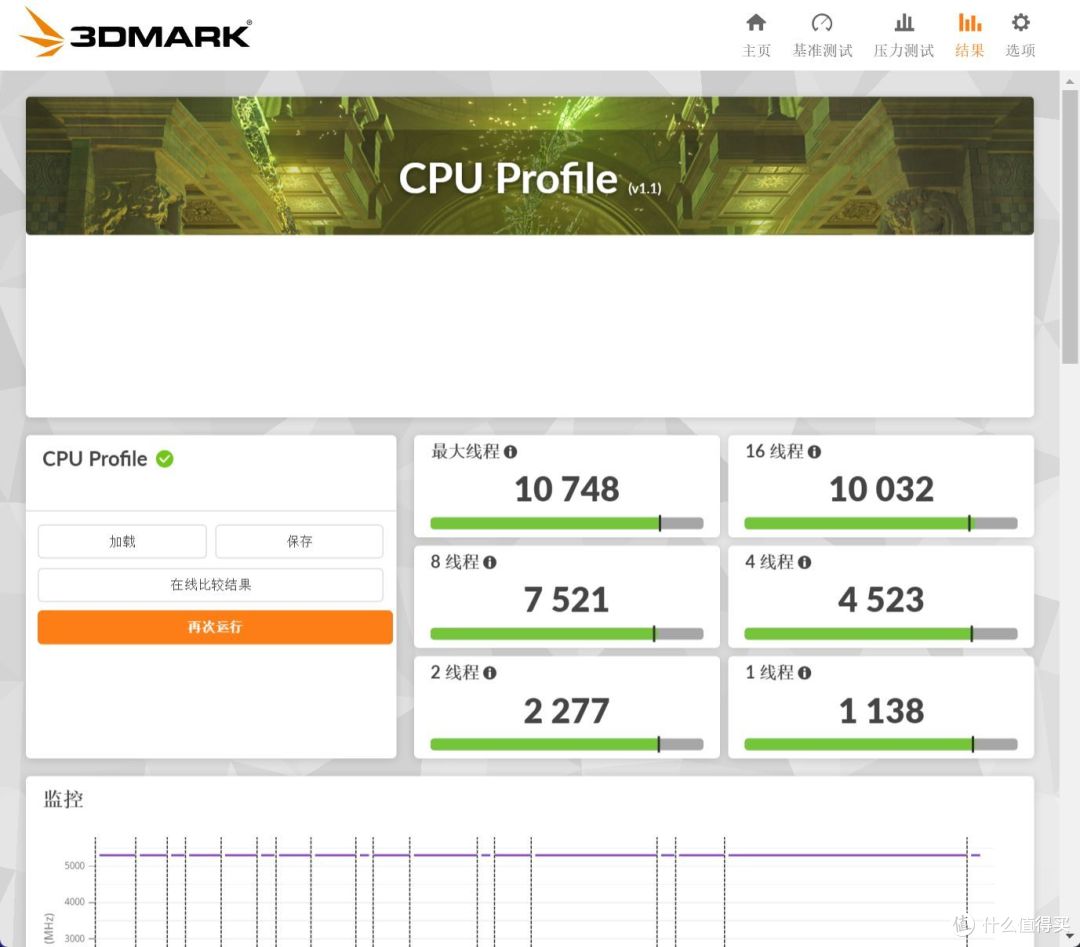Viewport: 1080px width, 947px height.
Task: Click the 保存 button
Action: pyautogui.click(x=299, y=541)
